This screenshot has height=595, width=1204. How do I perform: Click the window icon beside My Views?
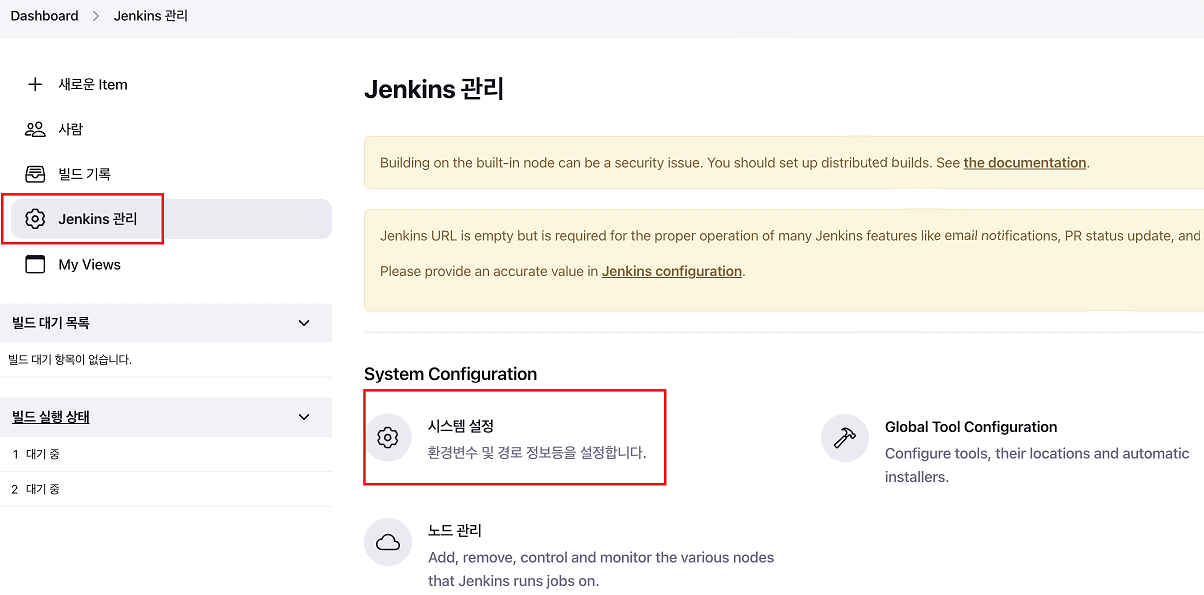[x=35, y=264]
